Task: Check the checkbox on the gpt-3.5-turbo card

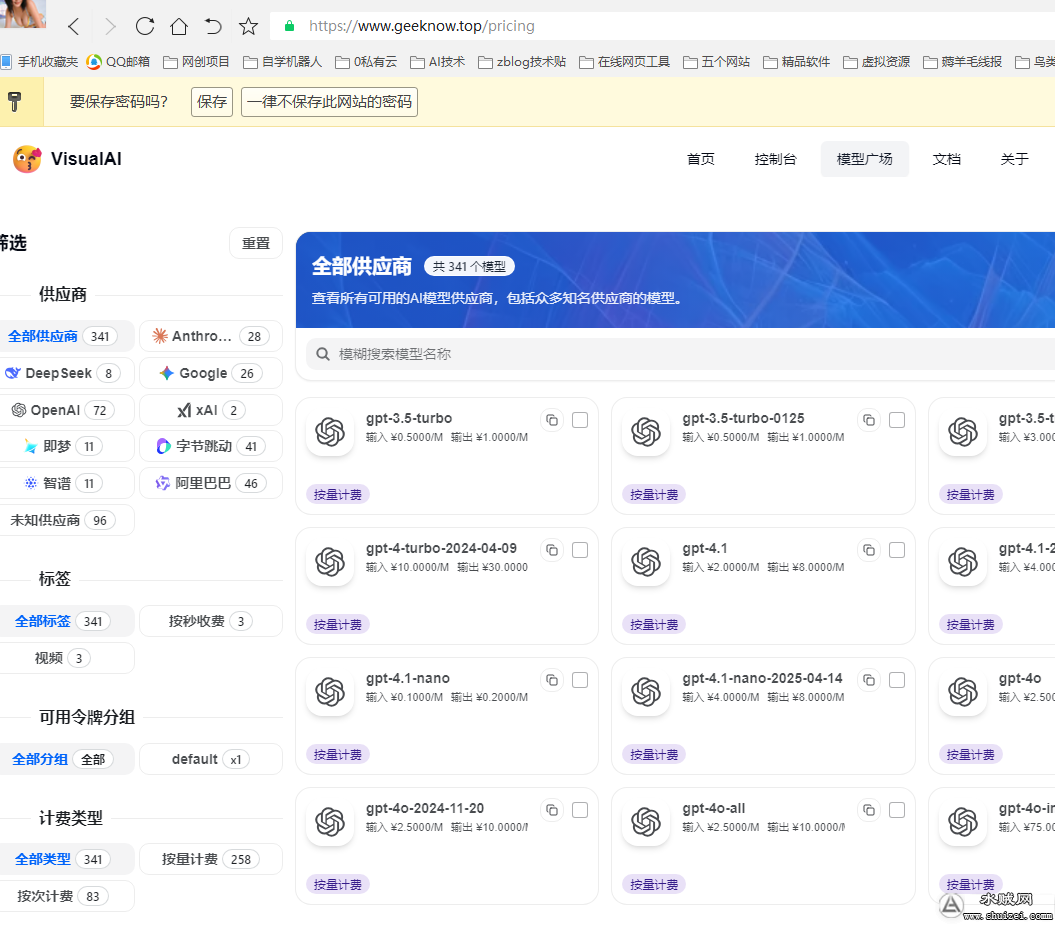Action: coord(580,420)
